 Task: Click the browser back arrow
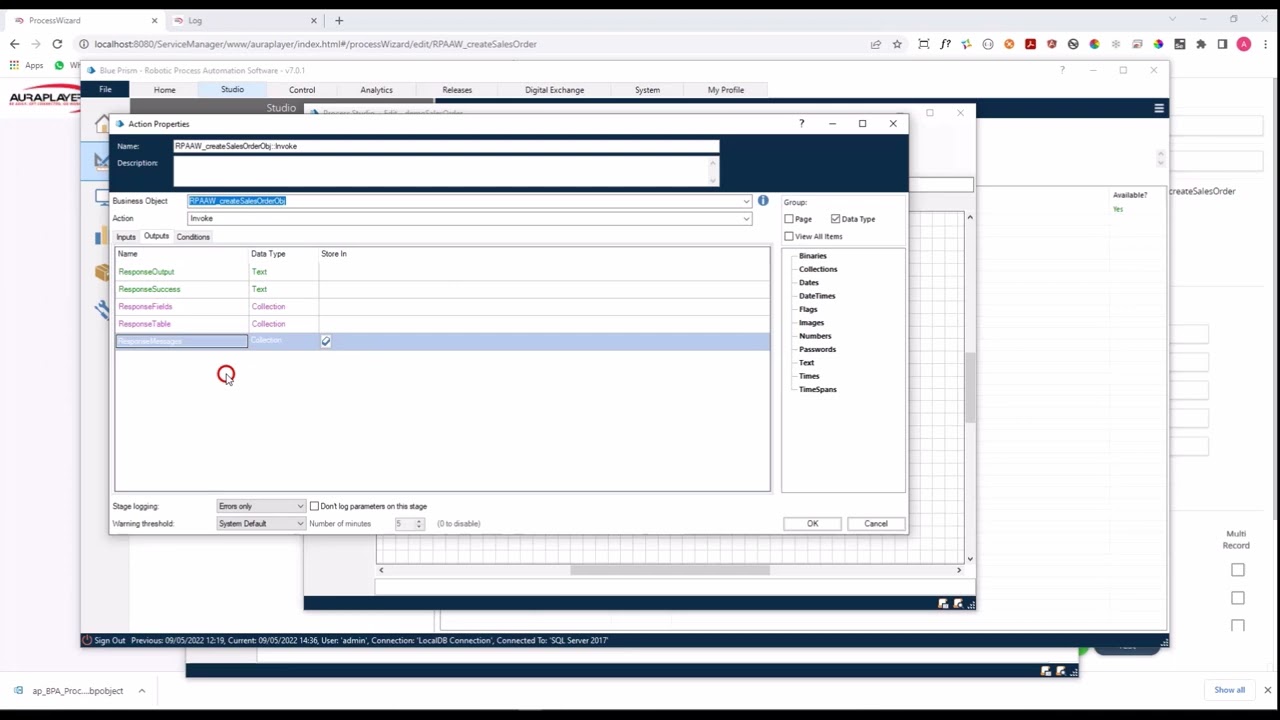(14, 44)
